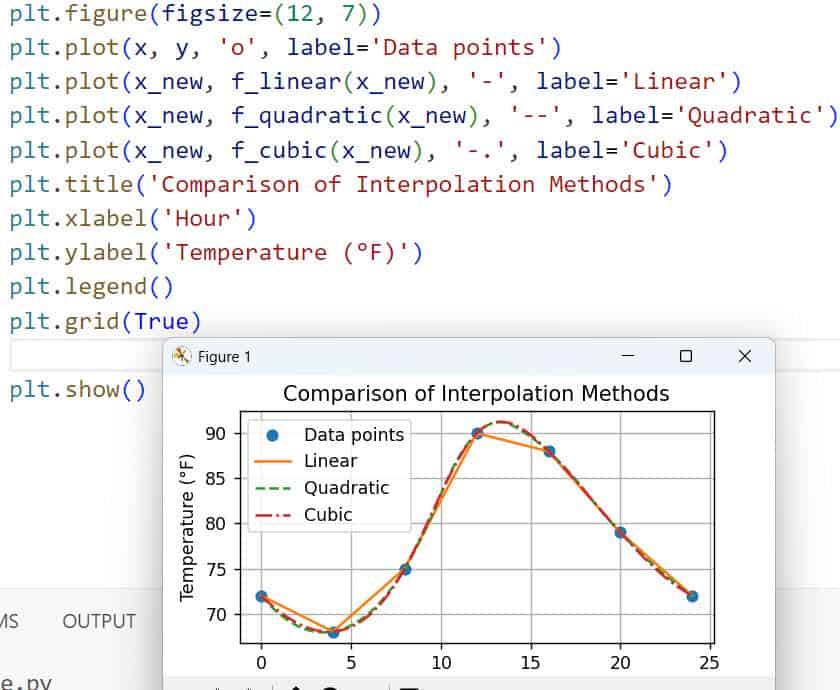Click the lowest data point at hour 4
The width and height of the screenshot is (840, 690).
coord(333,632)
